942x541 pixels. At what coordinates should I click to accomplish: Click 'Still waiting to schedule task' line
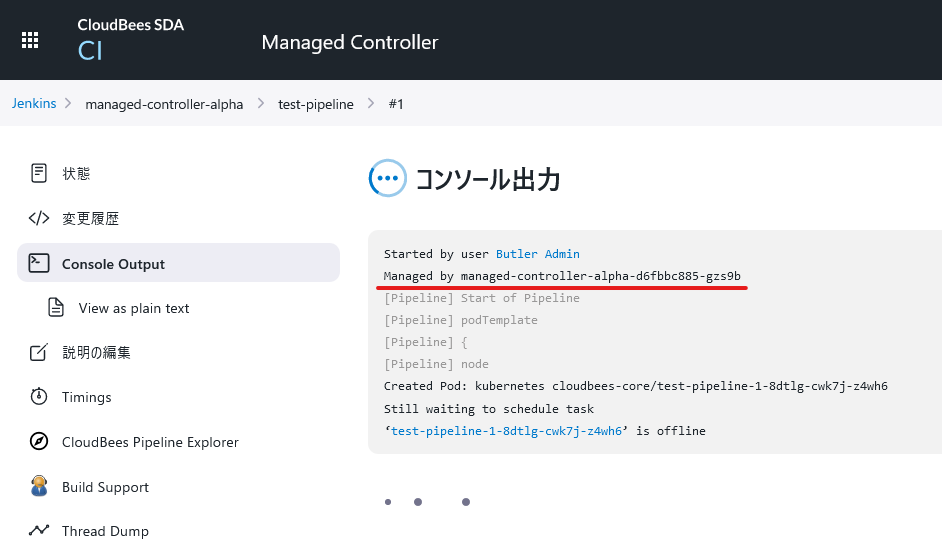[x=489, y=409]
